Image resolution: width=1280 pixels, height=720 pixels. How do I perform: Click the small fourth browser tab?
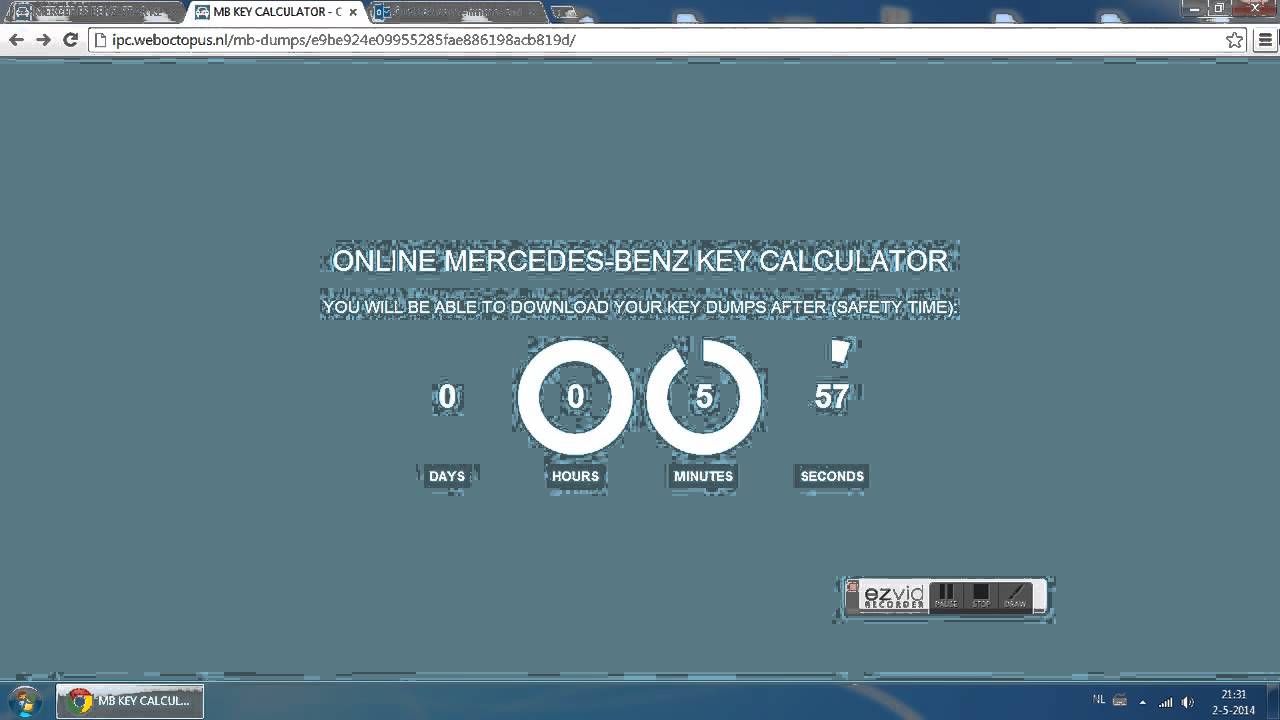[566, 13]
